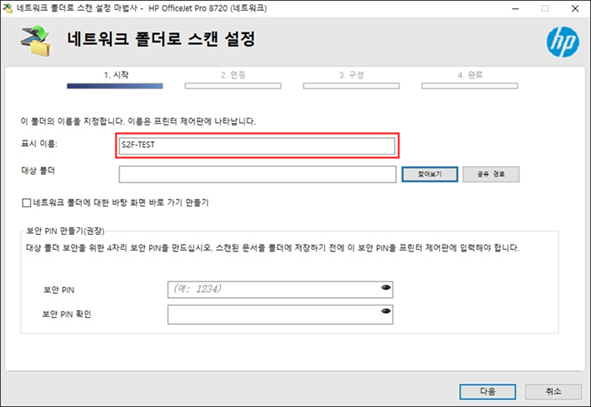Screen dimensions: 591x407
Task: Enable the 바탕 화면 바로 가기 만들기 checkbox
Action: [26, 203]
